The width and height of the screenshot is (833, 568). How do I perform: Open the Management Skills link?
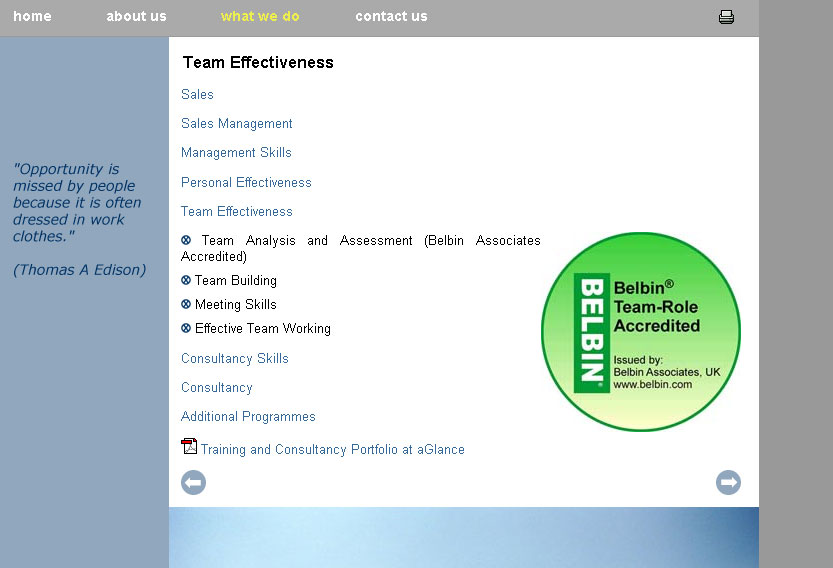(236, 153)
